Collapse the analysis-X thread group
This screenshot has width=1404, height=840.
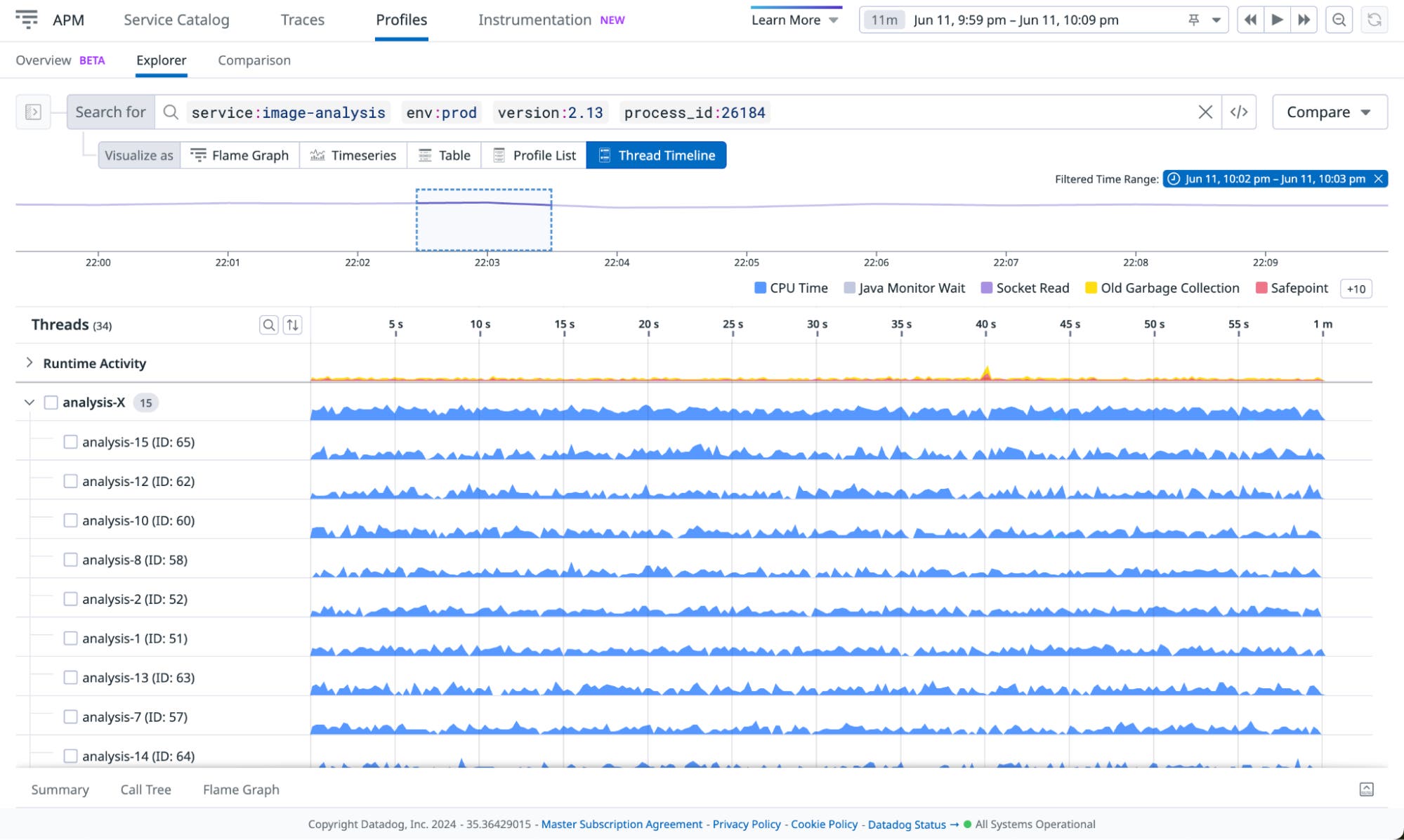pos(28,402)
